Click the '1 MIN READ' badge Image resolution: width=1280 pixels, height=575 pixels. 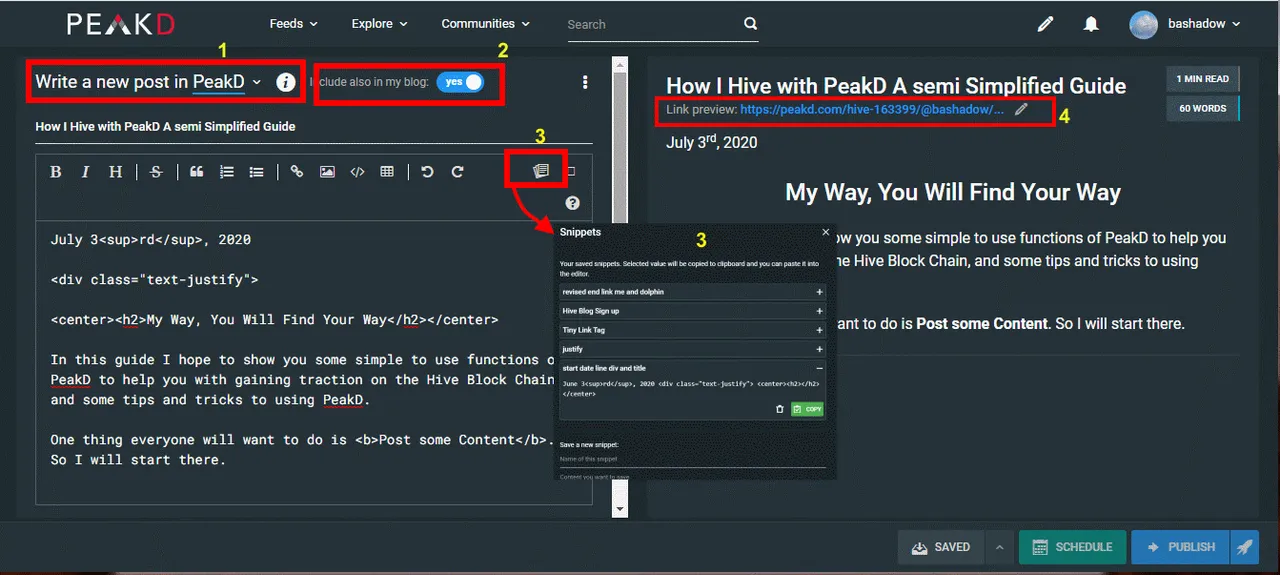click(x=1203, y=79)
